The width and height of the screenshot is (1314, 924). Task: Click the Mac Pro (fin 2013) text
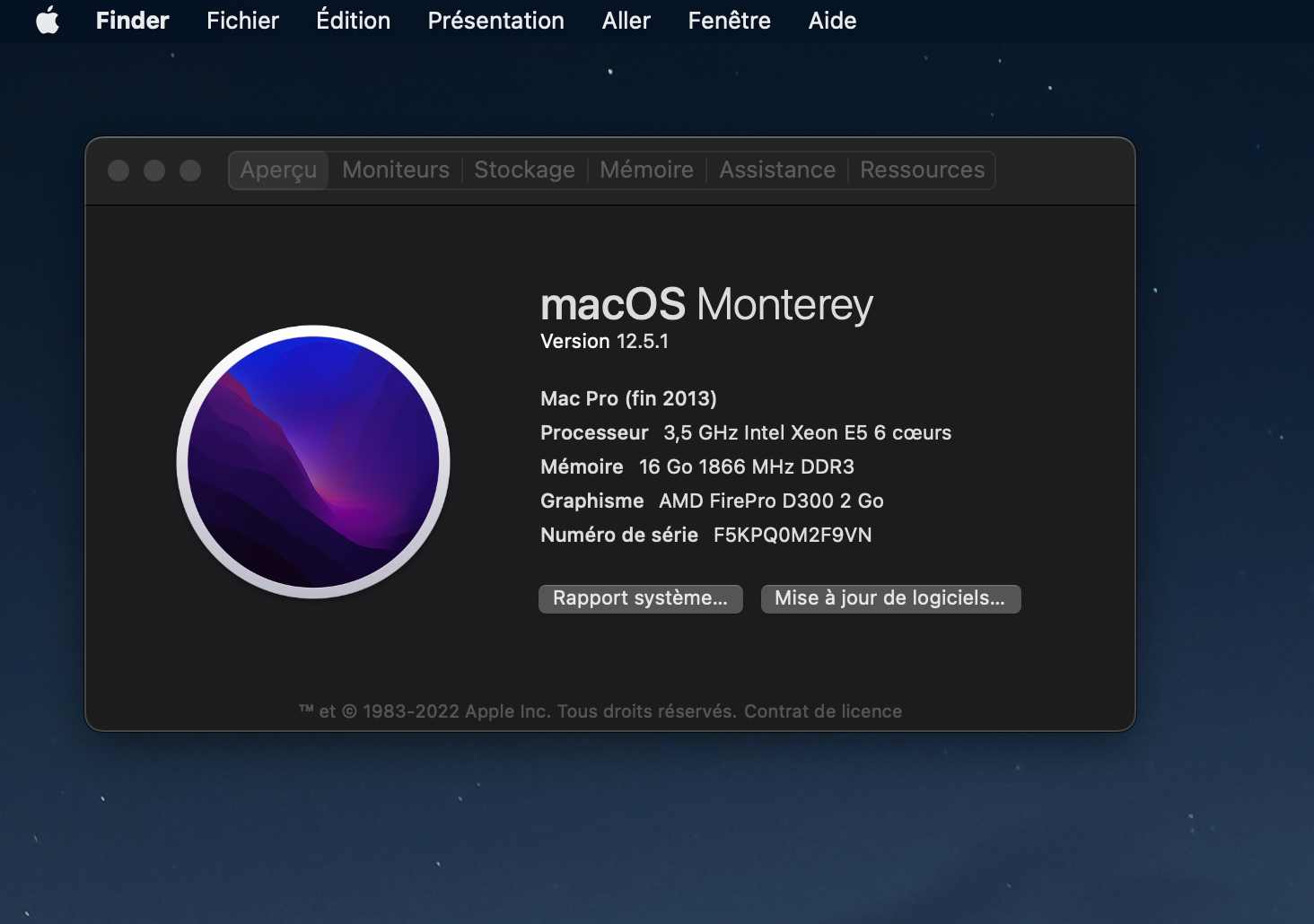(x=628, y=398)
